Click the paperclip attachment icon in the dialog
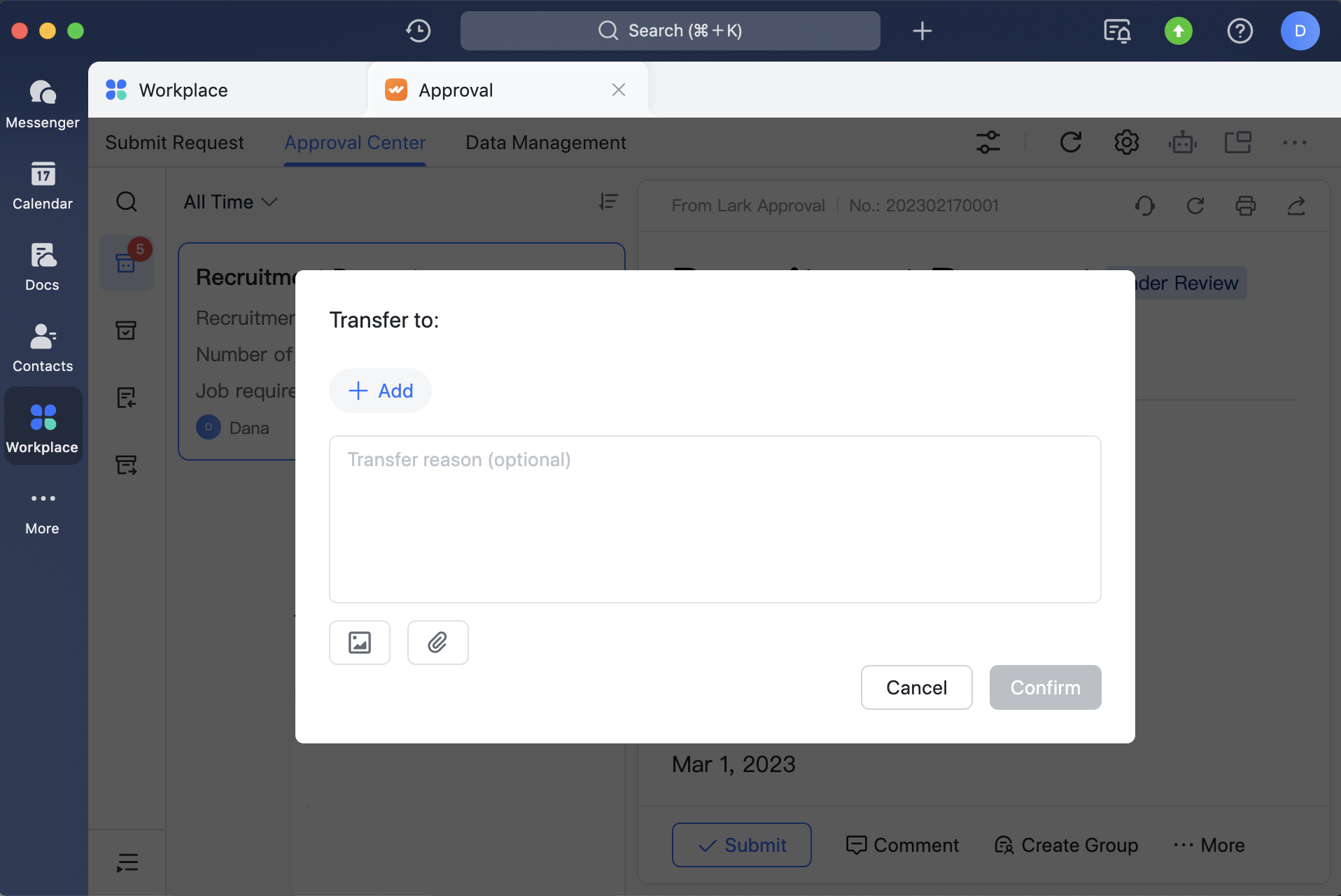Image resolution: width=1341 pixels, height=896 pixels. pos(437,642)
